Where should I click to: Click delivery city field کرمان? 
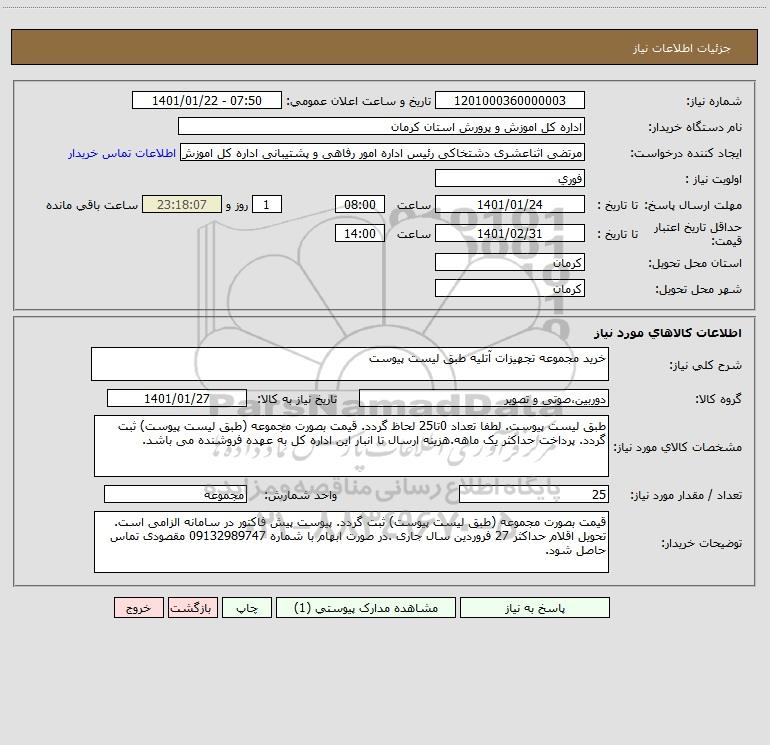[510, 288]
